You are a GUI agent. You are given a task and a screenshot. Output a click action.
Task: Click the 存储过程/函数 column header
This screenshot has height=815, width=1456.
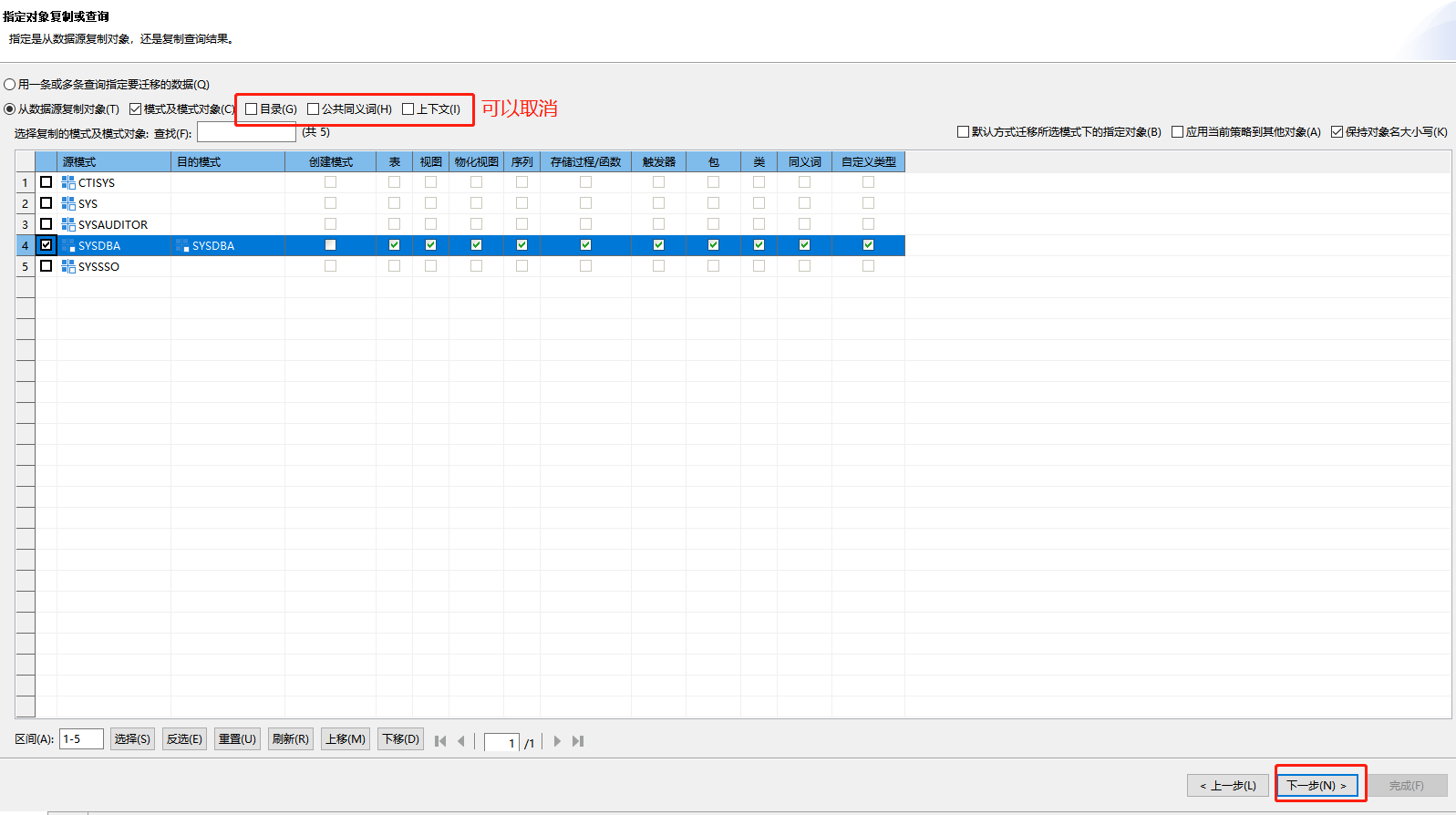click(x=585, y=161)
